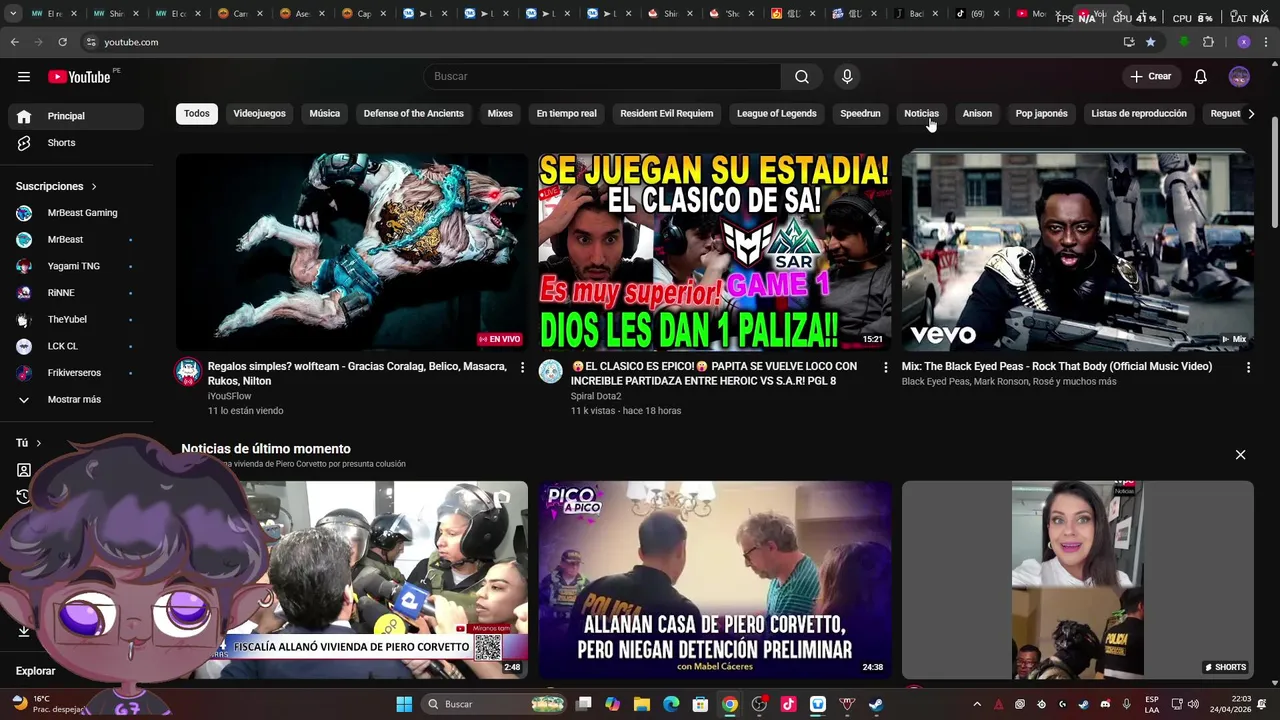This screenshot has height=720, width=1280.
Task: Launch Microsoft Edge from taskbar
Action: [x=671, y=704]
